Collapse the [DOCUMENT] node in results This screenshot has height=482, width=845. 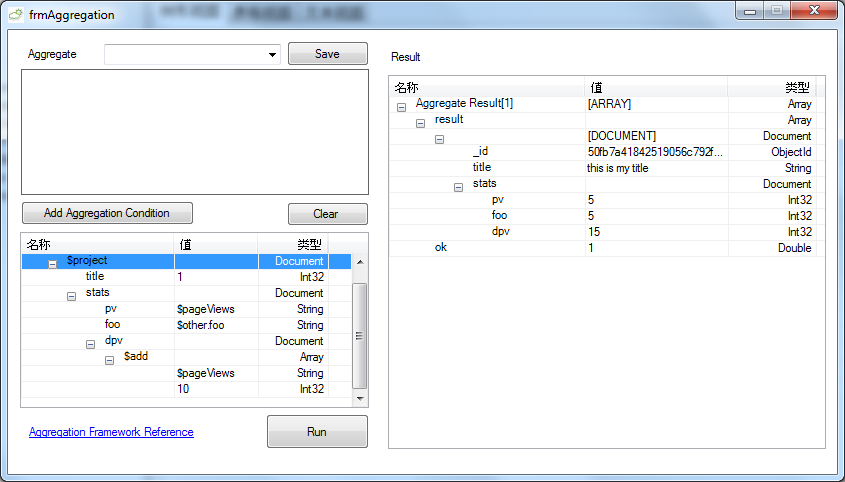click(x=439, y=140)
